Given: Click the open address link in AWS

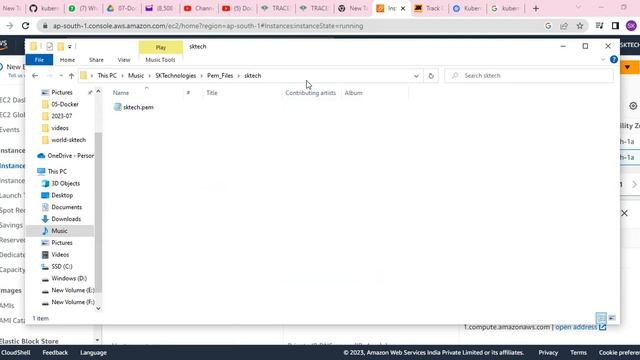Looking at the screenshot, I should 580,327.
